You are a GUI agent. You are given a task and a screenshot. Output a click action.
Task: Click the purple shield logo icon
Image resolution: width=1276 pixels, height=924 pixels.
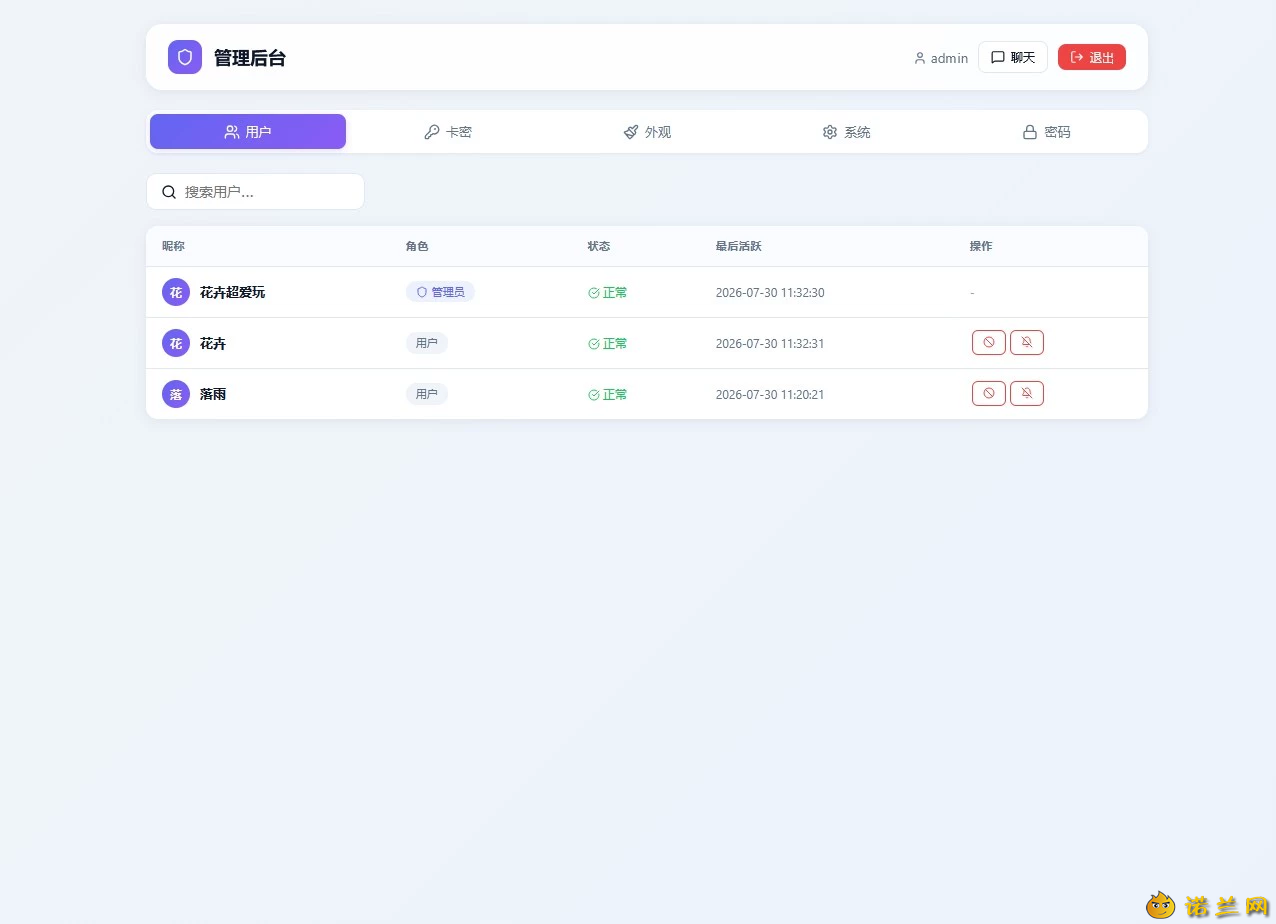[185, 57]
